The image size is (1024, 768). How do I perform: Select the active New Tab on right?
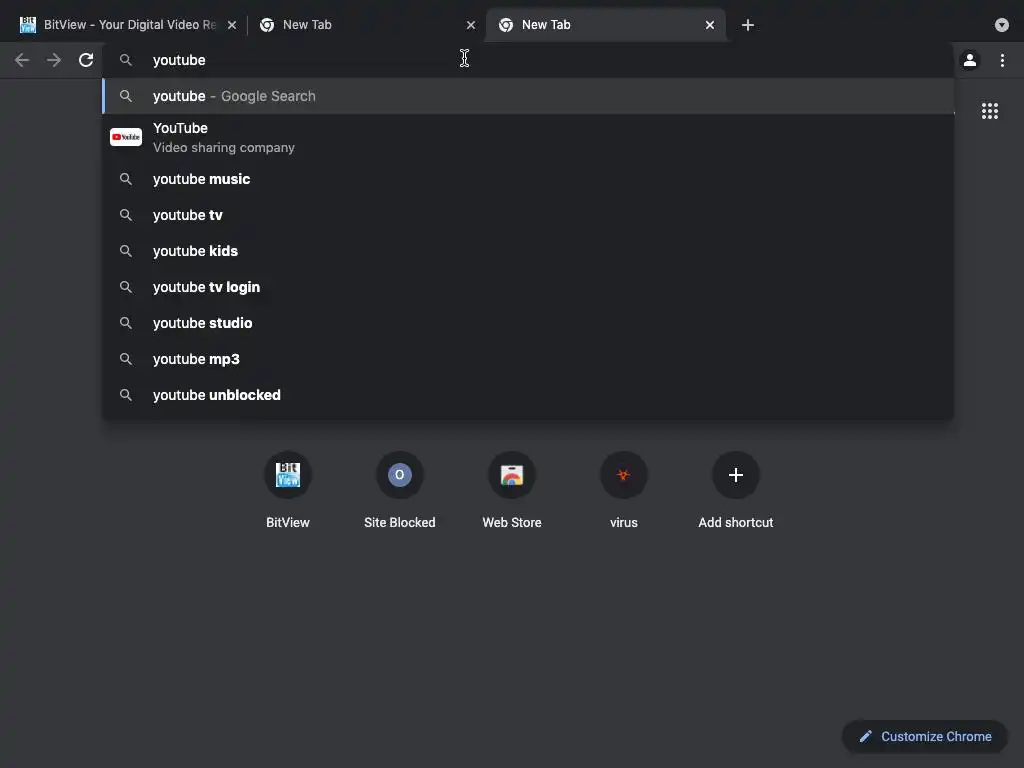click(x=606, y=25)
